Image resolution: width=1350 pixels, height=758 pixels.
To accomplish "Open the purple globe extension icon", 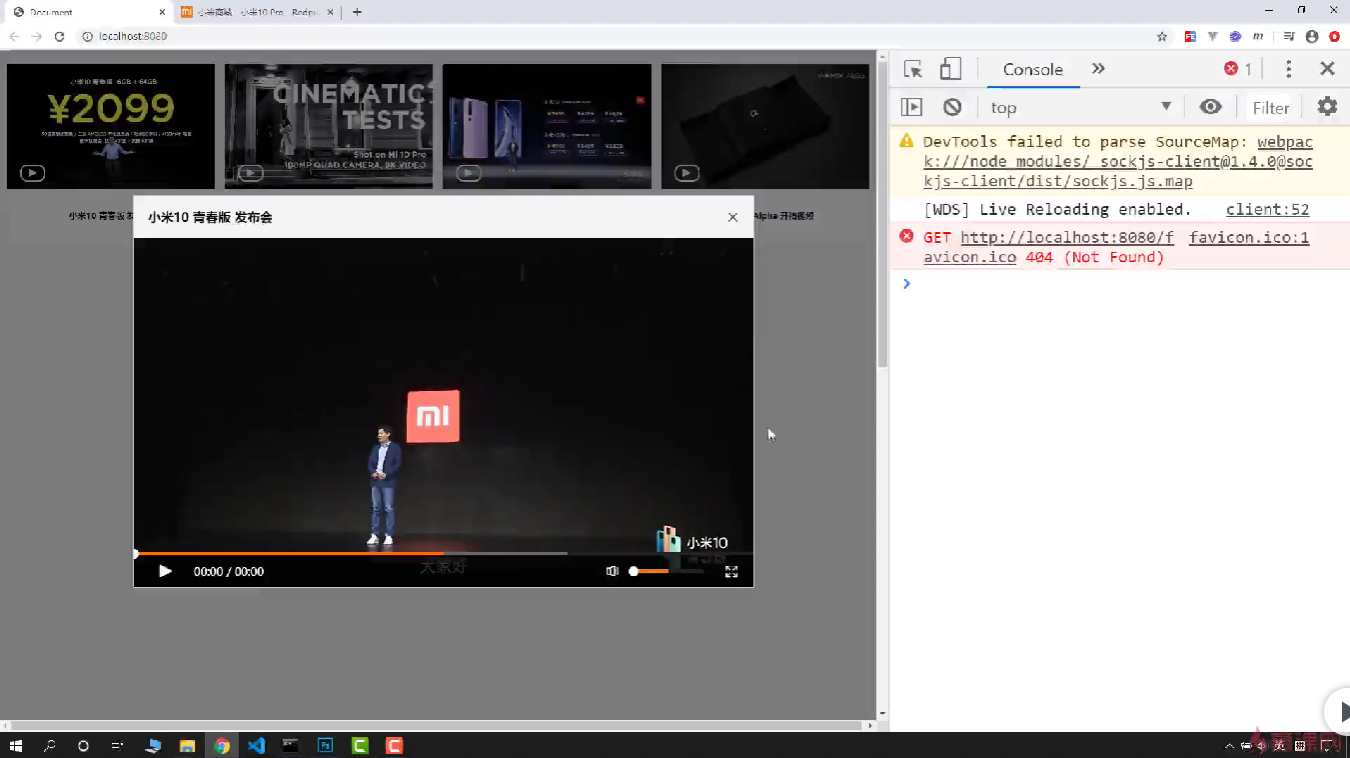I will point(1235,36).
